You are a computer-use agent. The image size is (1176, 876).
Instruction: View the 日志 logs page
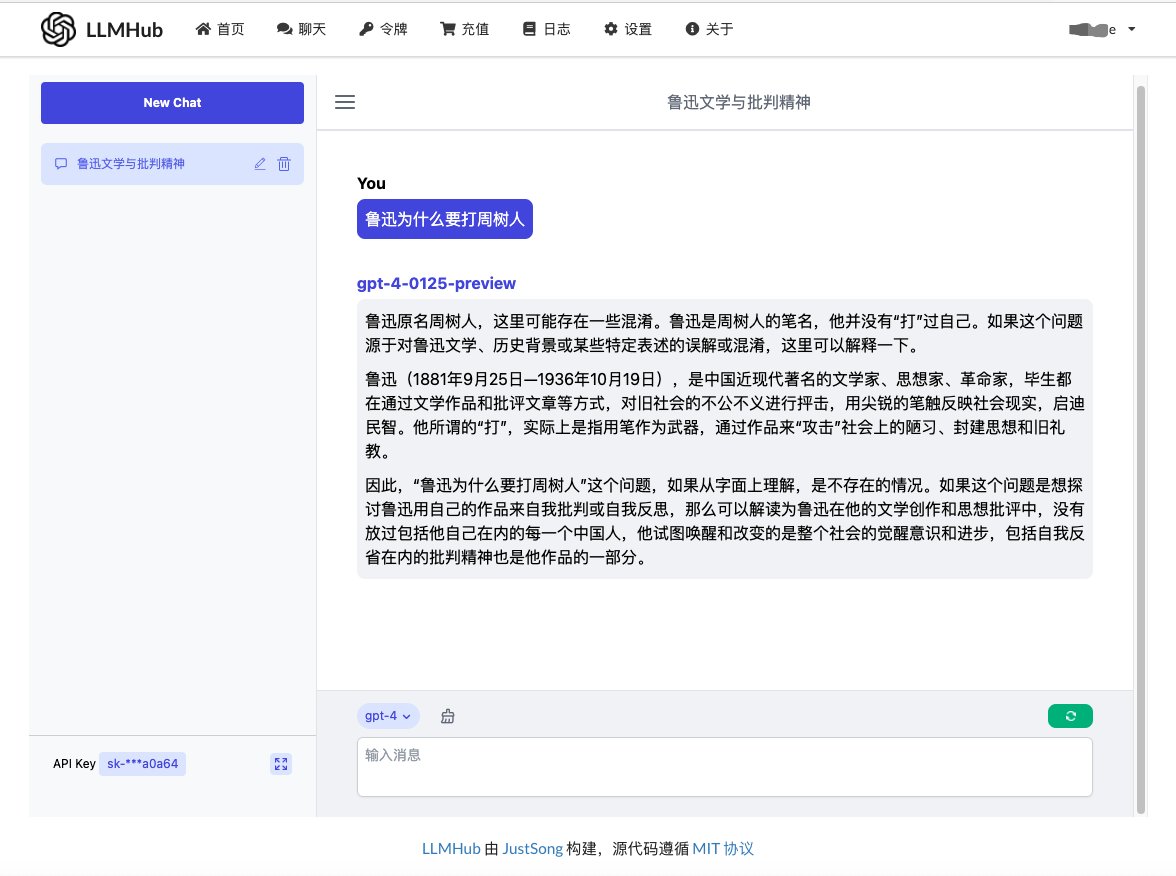click(x=547, y=29)
